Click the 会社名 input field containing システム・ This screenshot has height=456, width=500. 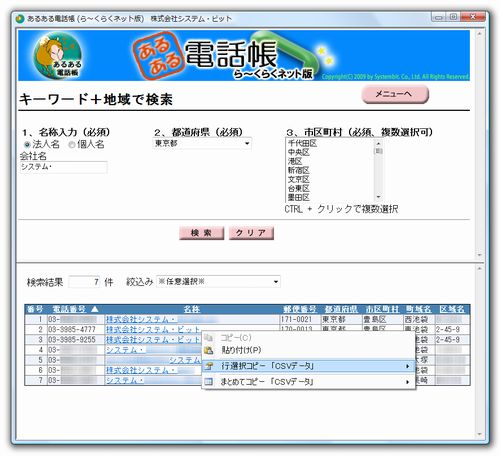(x=63, y=167)
